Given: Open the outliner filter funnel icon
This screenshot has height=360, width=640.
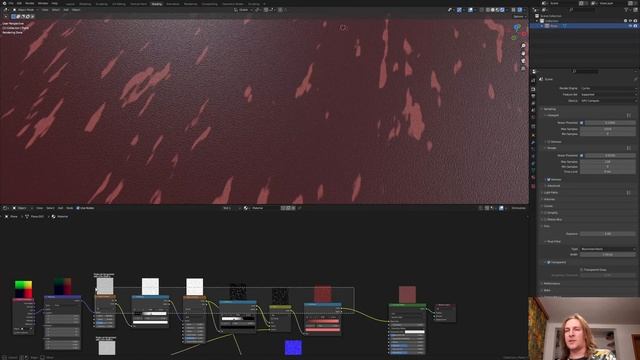Looking at the screenshot, I should [626, 10].
